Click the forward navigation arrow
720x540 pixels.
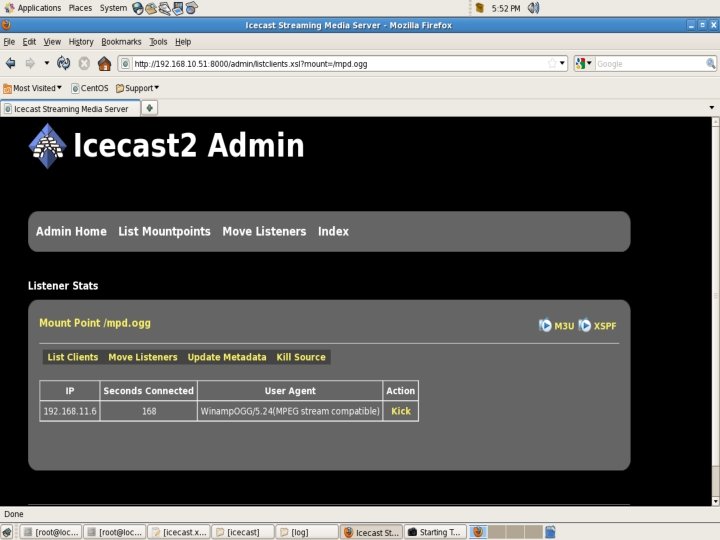click(30, 63)
